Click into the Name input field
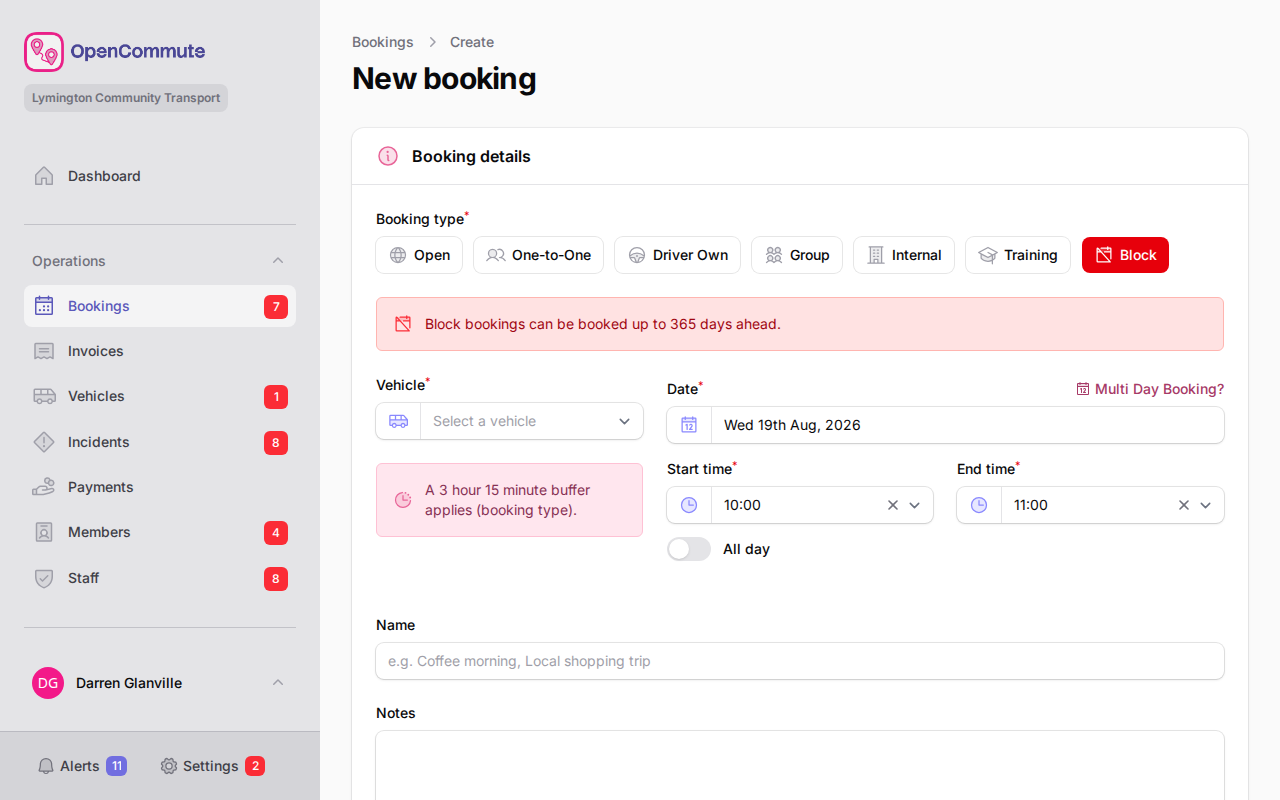The width and height of the screenshot is (1280, 800). (800, 661)
